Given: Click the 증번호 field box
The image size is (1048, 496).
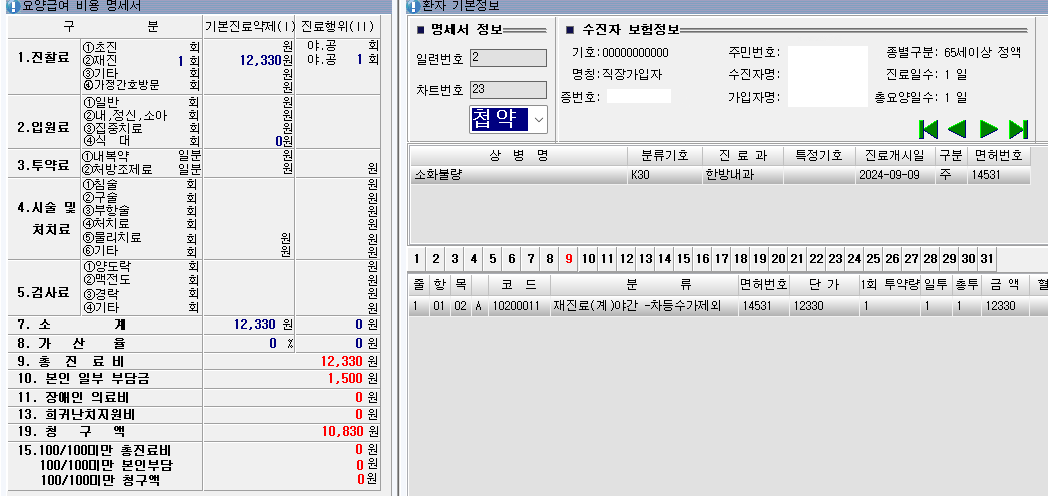Looking at the screenshot, I should tap(639, 96).
